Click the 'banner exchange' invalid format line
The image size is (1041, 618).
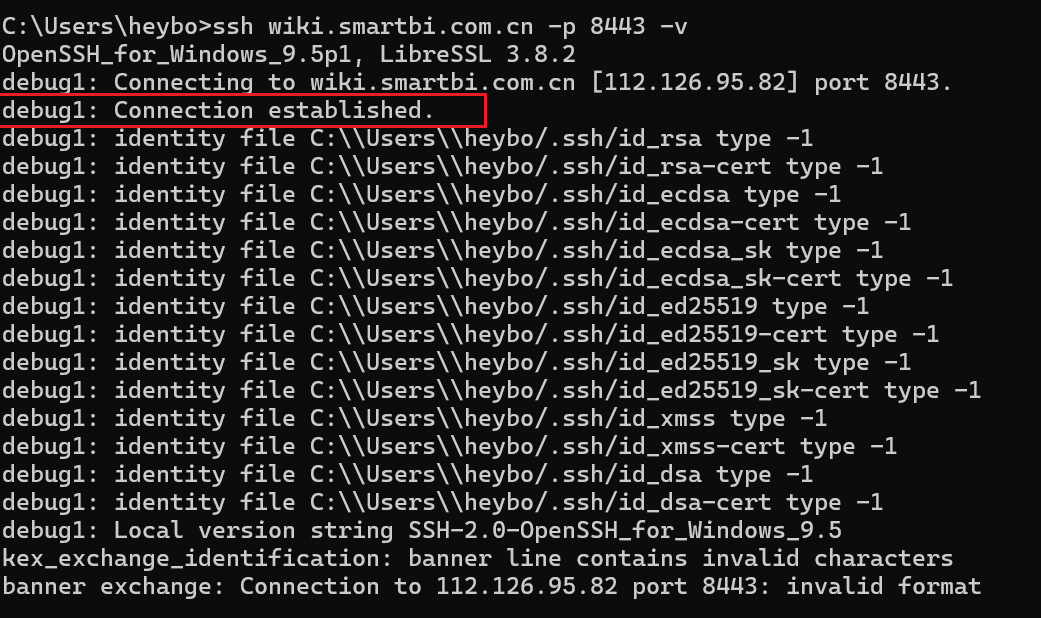(x=491, y=586)
